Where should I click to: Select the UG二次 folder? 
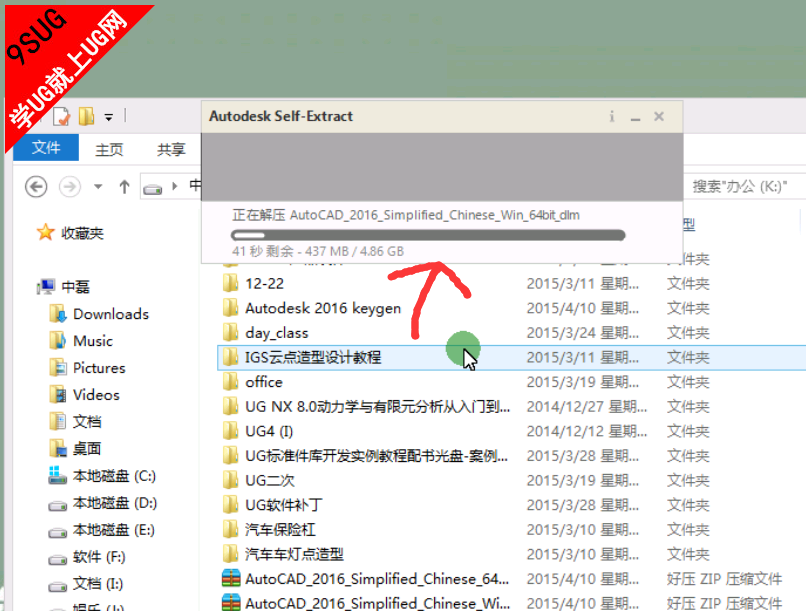coord(270,481)
